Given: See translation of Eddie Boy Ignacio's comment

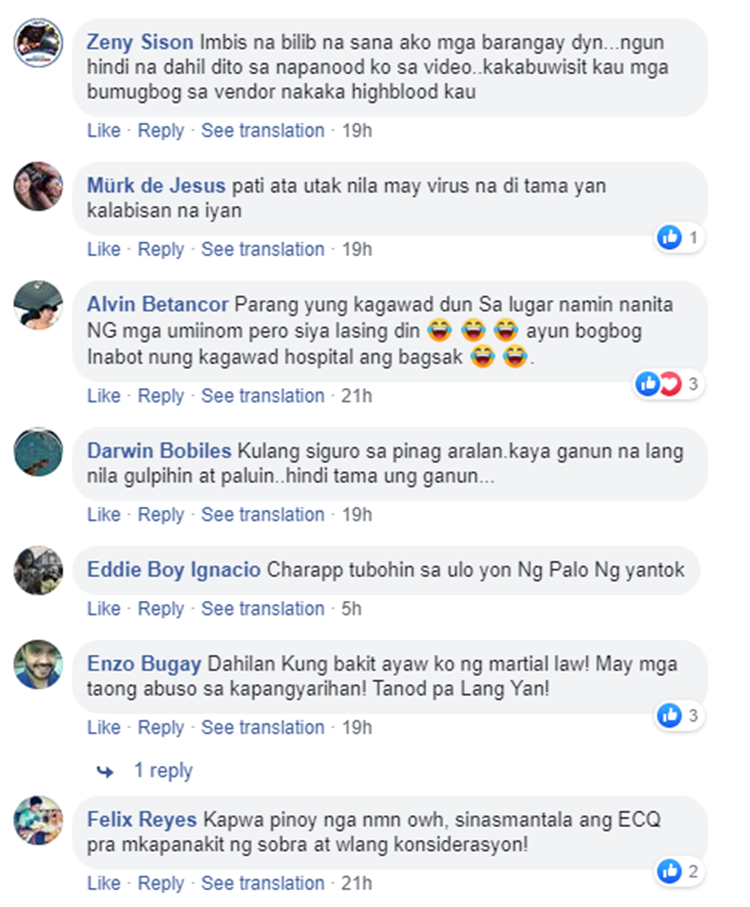Looking at the screenshot, I should tap(263, 609).
